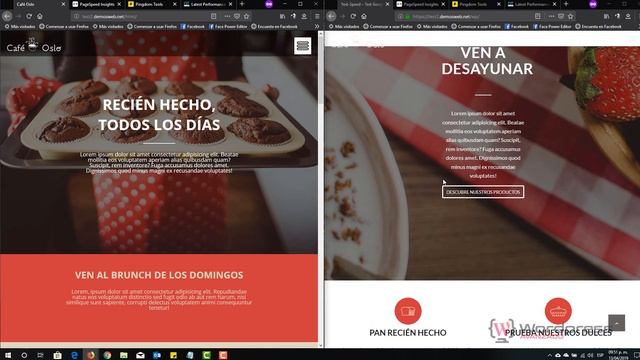Click the red bread icon above Pan Recién Hecho
The image size is (640, 360).
click(408, 311)
